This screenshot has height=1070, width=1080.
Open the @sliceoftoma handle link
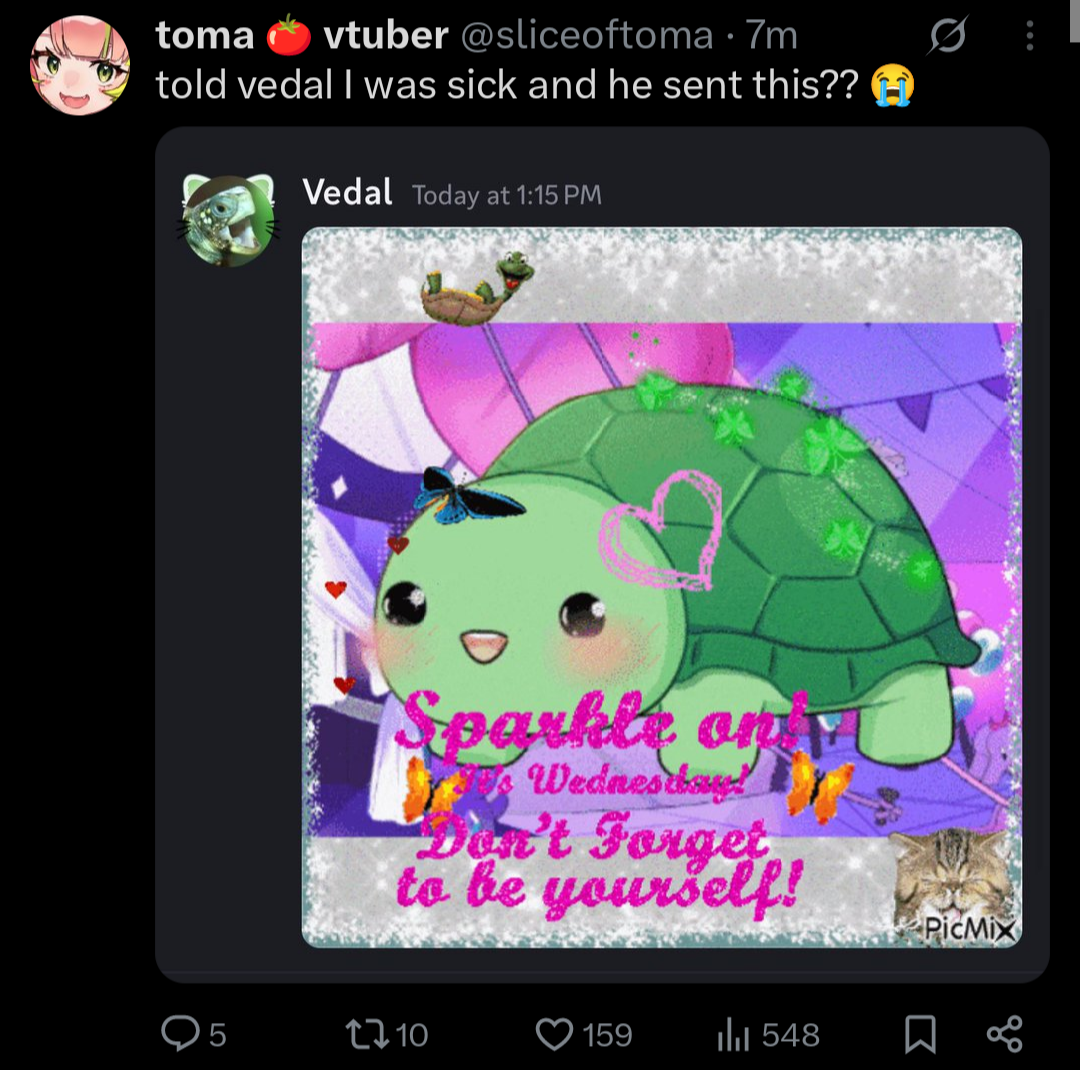(x=587, y=35)
